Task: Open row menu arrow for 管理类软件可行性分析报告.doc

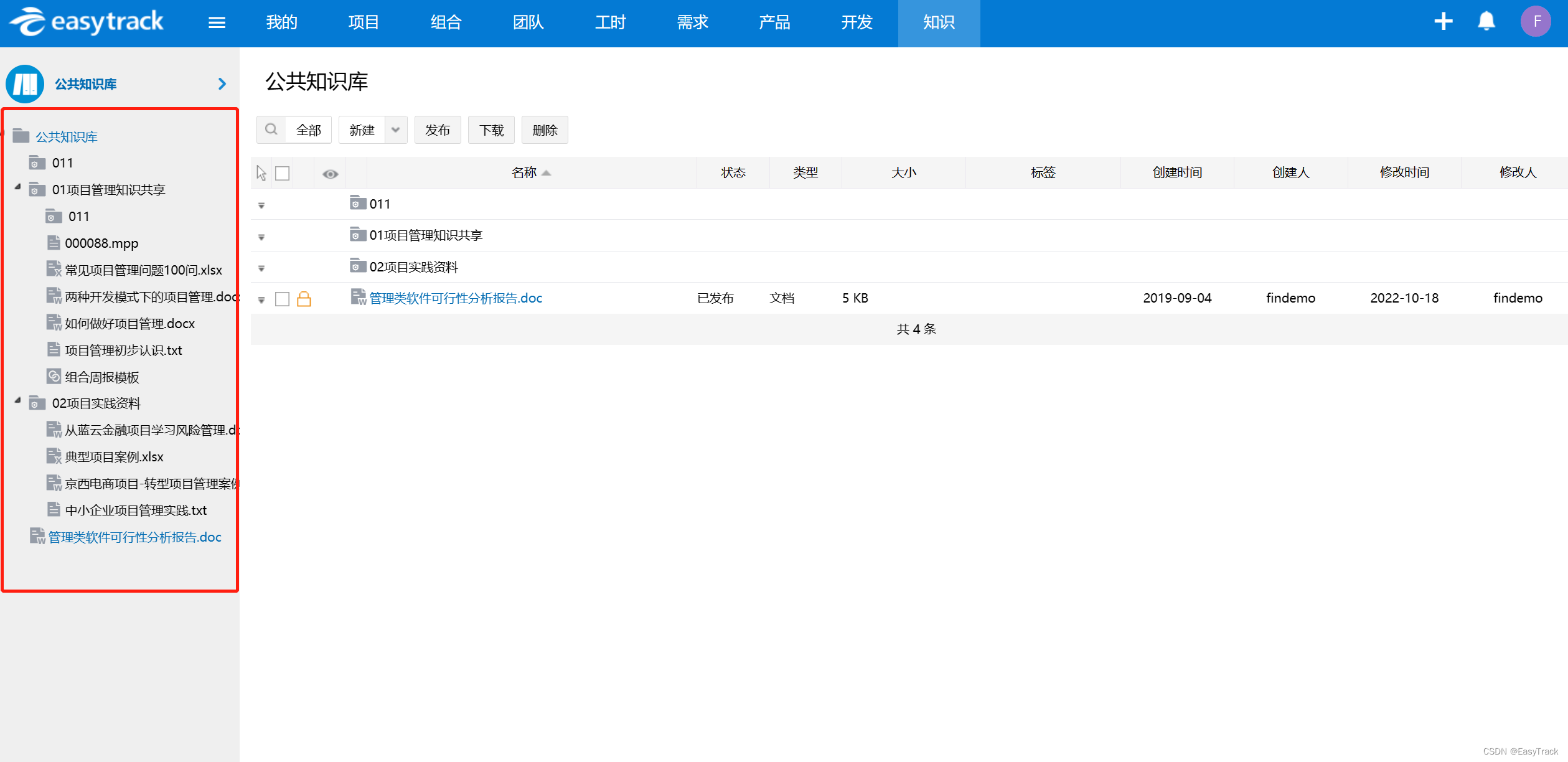Action: click(x=261, y=301)
